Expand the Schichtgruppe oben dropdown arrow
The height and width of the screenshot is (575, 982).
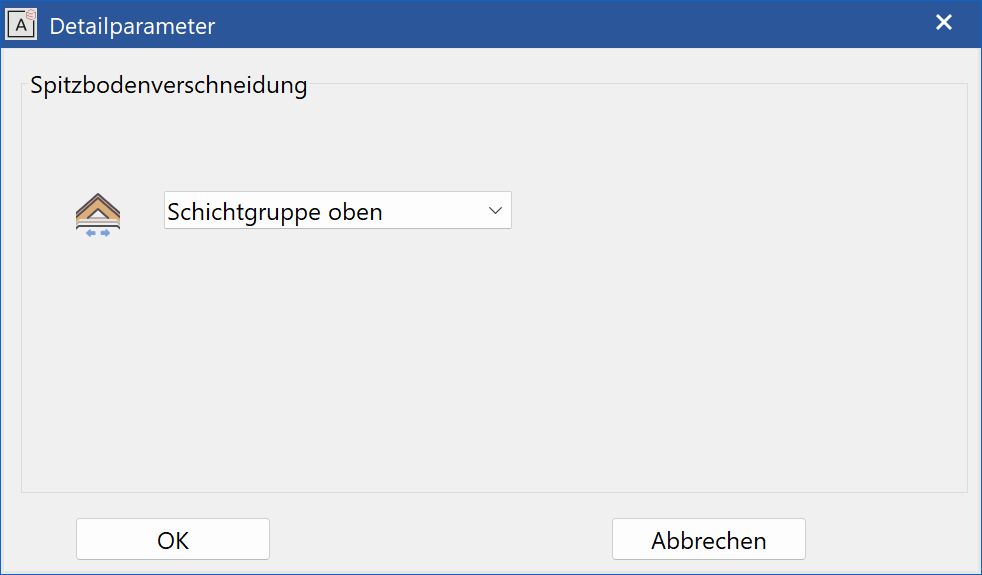point(495,210)
